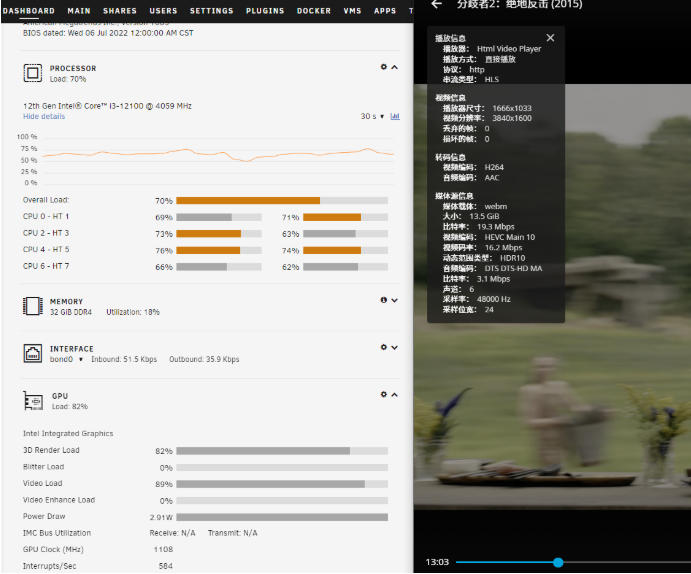
Task: Click the Inbound: 51.5 Kbps value
Action: click(124, 359)
